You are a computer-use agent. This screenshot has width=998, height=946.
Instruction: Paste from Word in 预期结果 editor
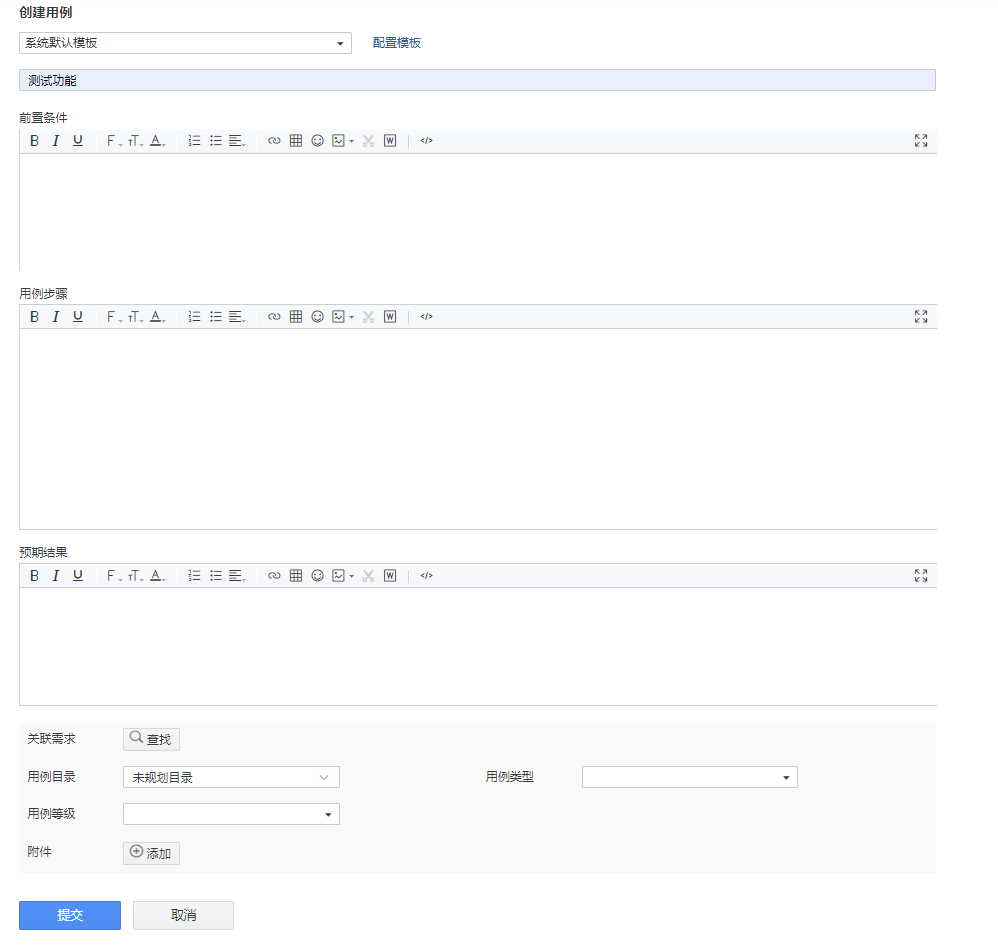click(390, 575)
